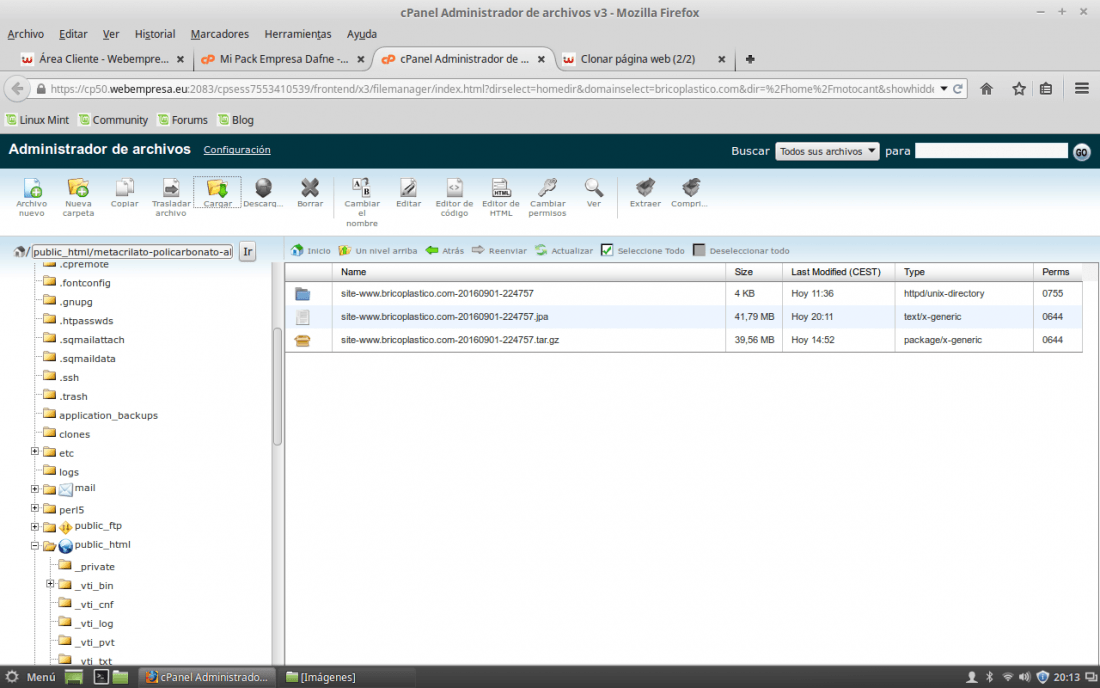The height and width of the screenshot is (688, 1100).
Task: Click the tar.gz package file icon
Action: pos(302,340)
